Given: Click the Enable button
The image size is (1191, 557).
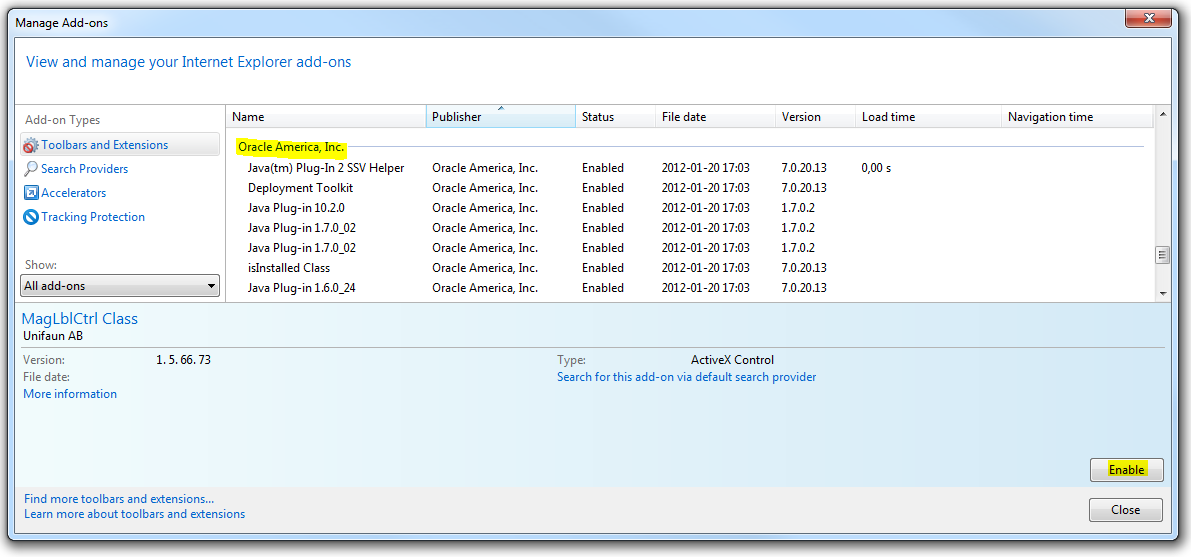Looking at the screenshot, I should pos(1126,470).
